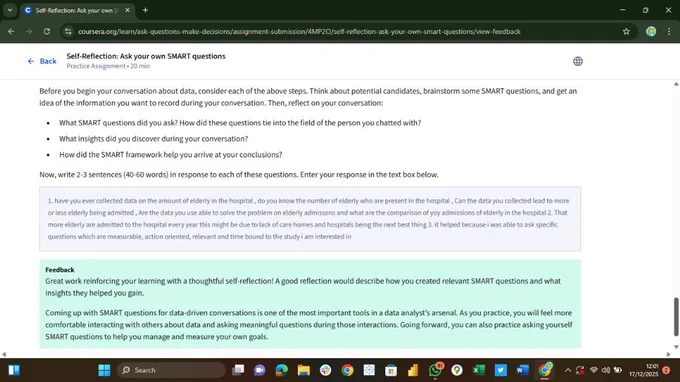Open Word from the taskbar
The height and width of the screenshot is (382, 680).
point(523,370)
